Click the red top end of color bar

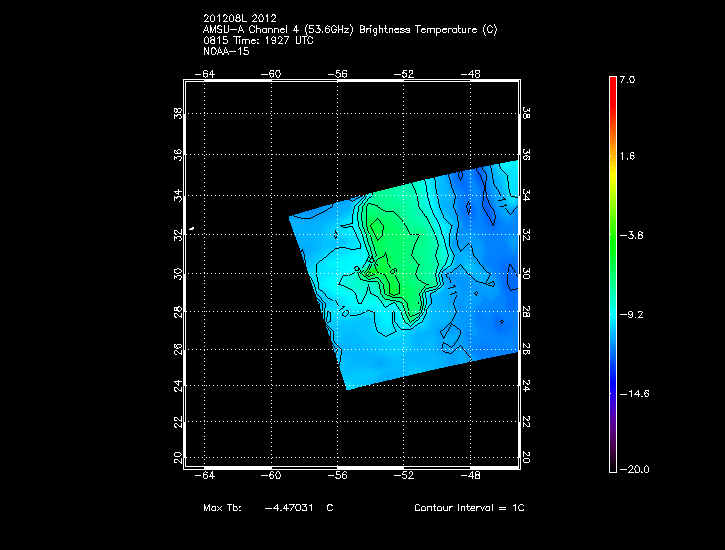[612, 82]
